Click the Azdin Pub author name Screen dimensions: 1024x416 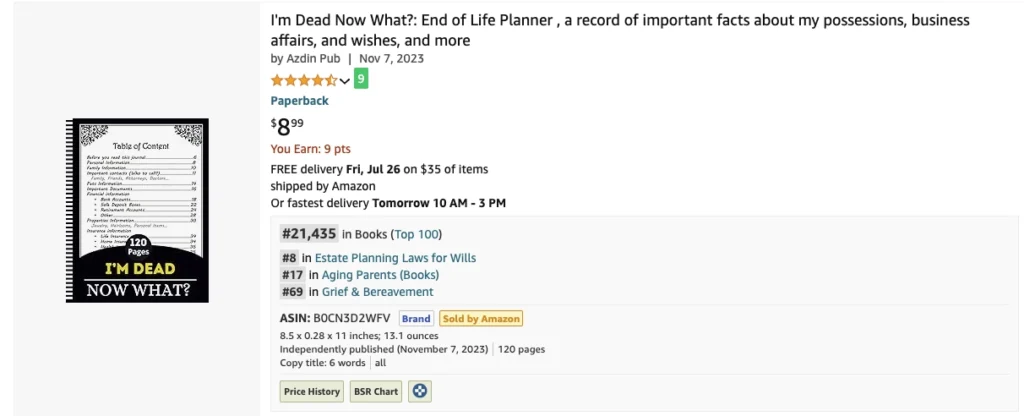[313, 58]
